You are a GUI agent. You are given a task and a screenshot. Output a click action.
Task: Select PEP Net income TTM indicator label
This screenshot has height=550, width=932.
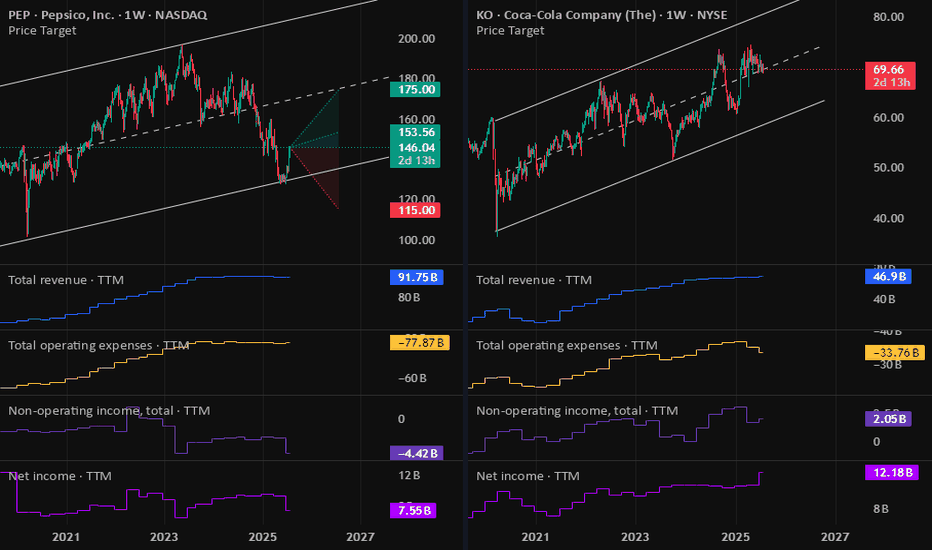[x=59, y=476]
